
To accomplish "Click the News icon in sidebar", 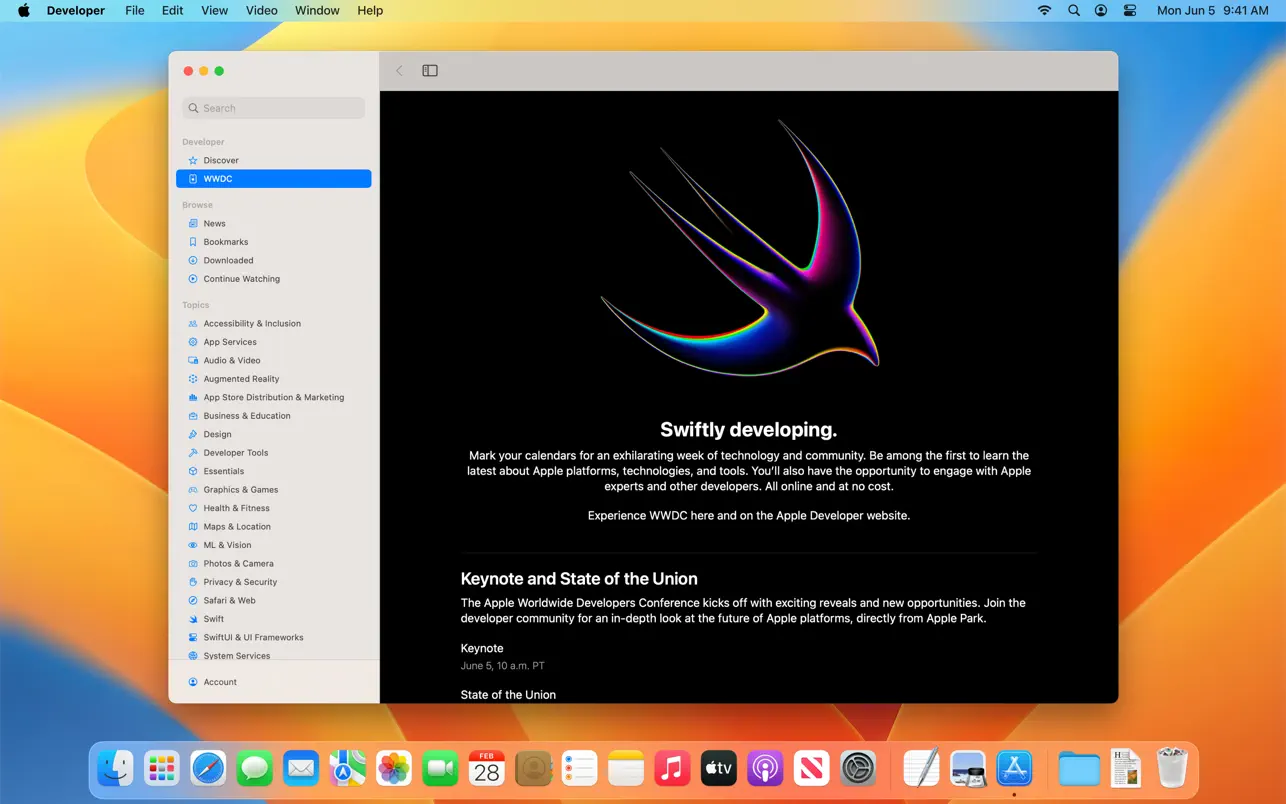I will (x=193, y=223).
